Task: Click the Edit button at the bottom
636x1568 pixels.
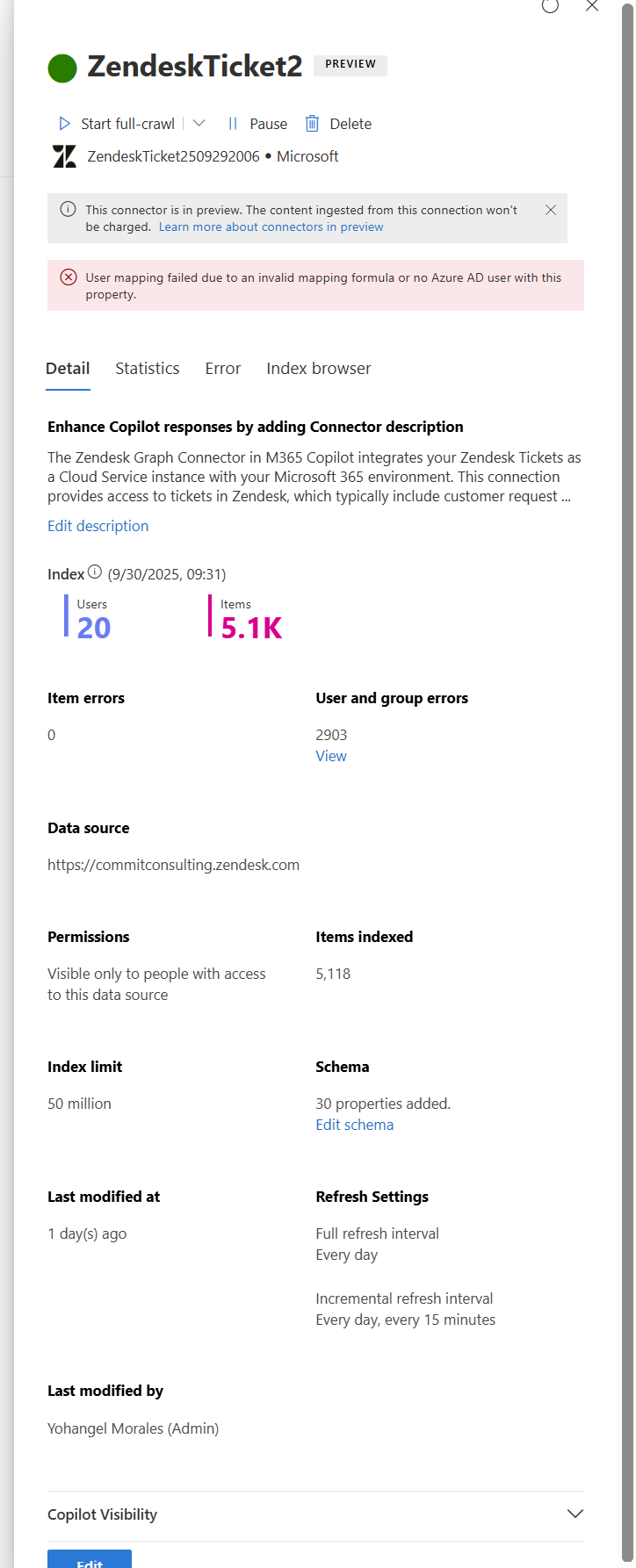Action: coord(89,1562)
